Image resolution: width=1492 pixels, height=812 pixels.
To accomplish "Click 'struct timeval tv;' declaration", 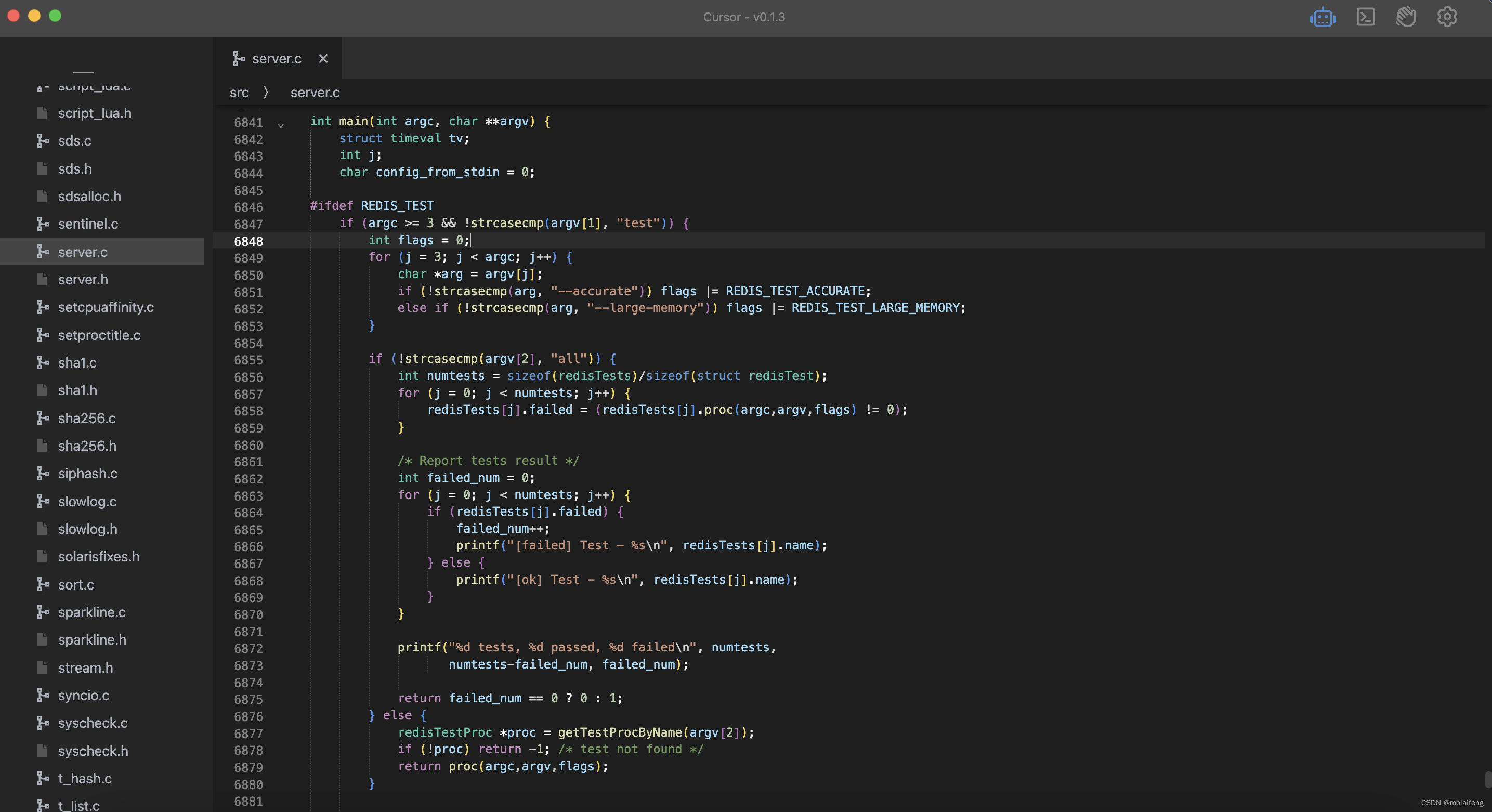I will 404,138.
